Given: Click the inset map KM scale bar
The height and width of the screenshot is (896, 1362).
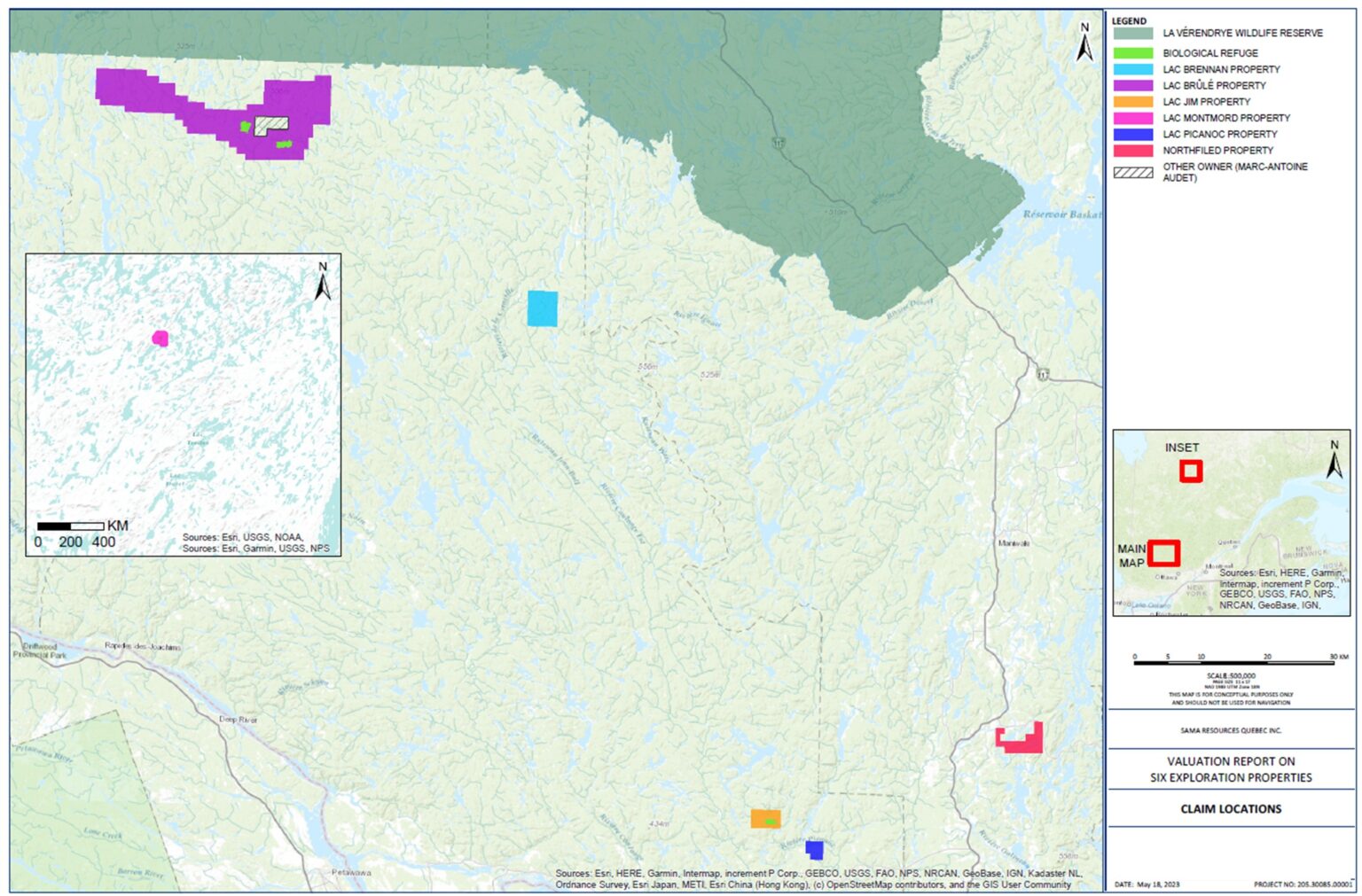Looking at the screenshot, I should [x=70, y=526].
